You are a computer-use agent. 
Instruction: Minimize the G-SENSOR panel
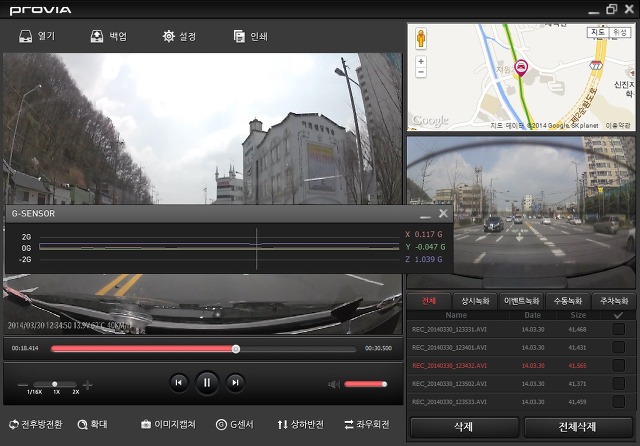(425, 217)
